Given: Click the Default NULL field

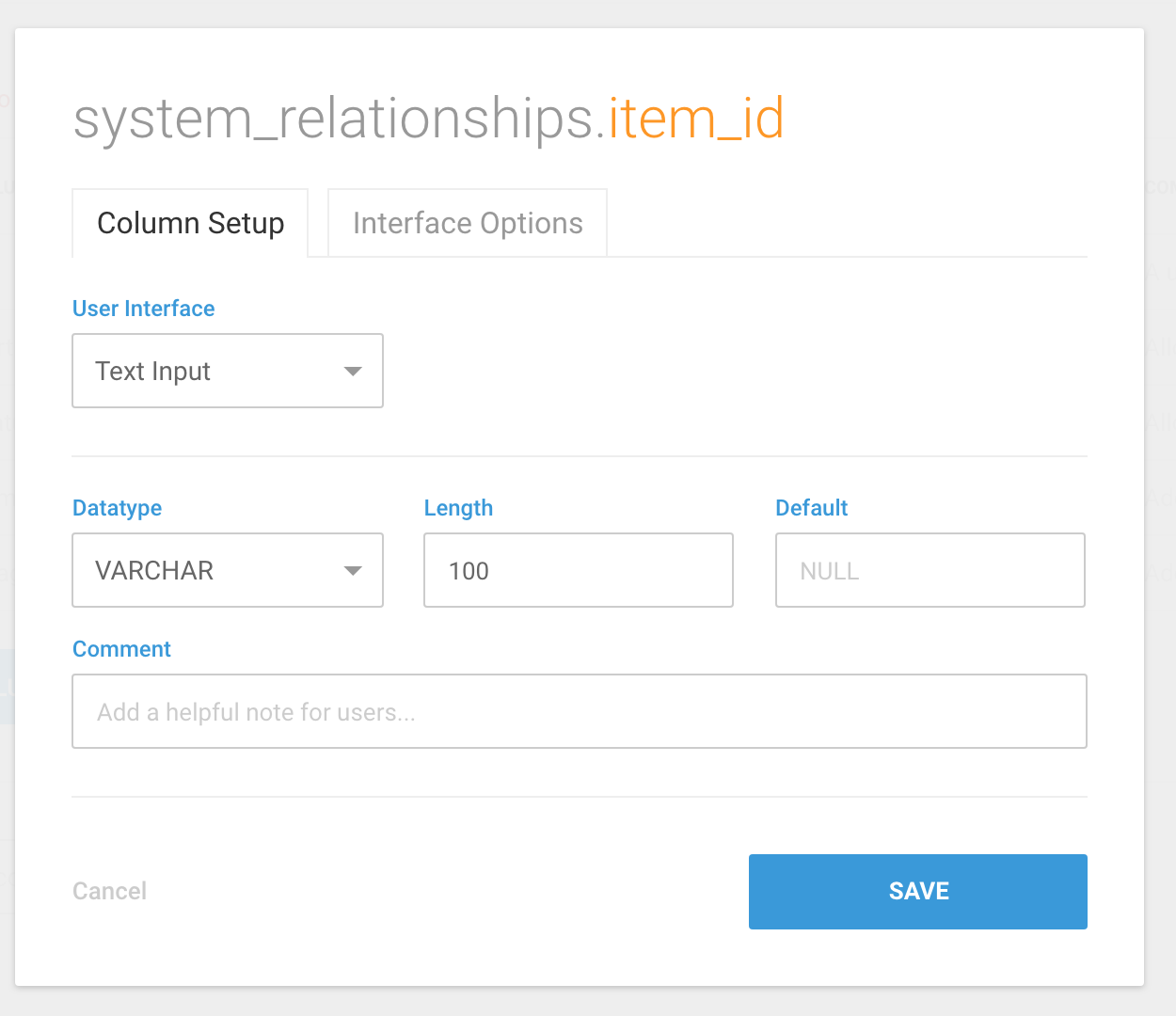Looking at the screenshot, I should click(x=930, y=570).
